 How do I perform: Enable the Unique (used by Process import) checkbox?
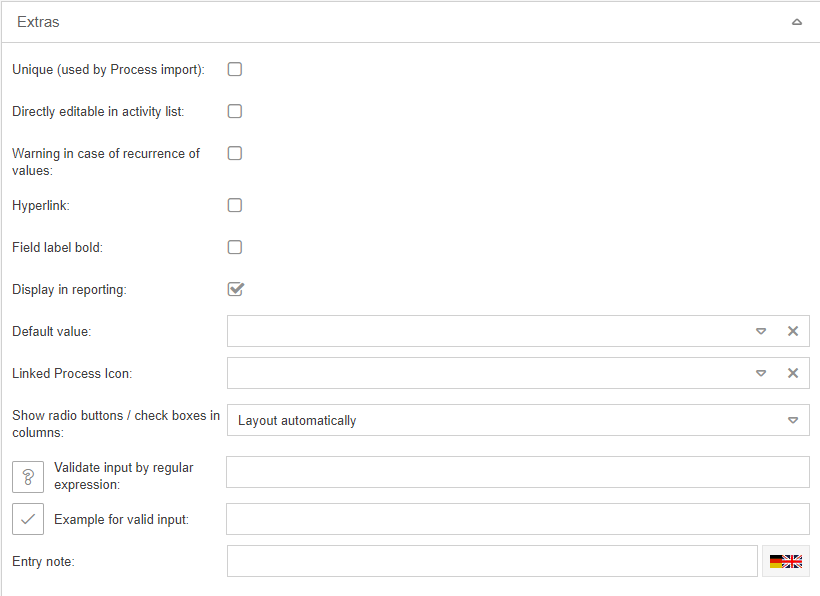[235, 70]
